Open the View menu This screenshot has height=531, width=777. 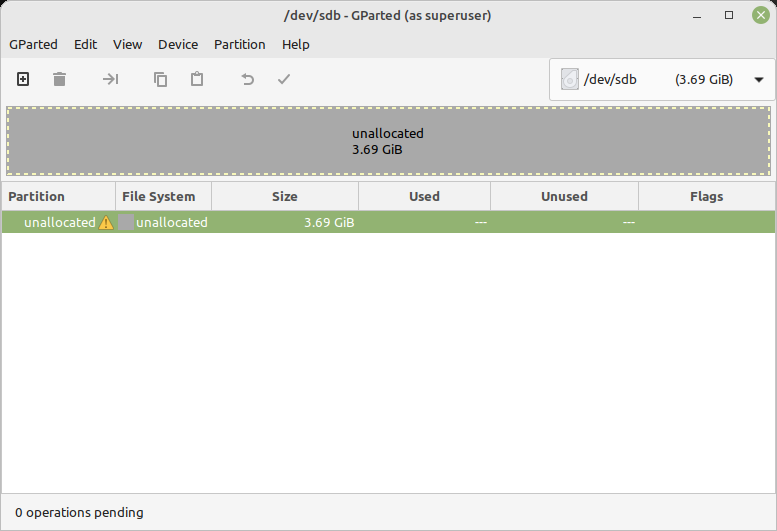127,45
